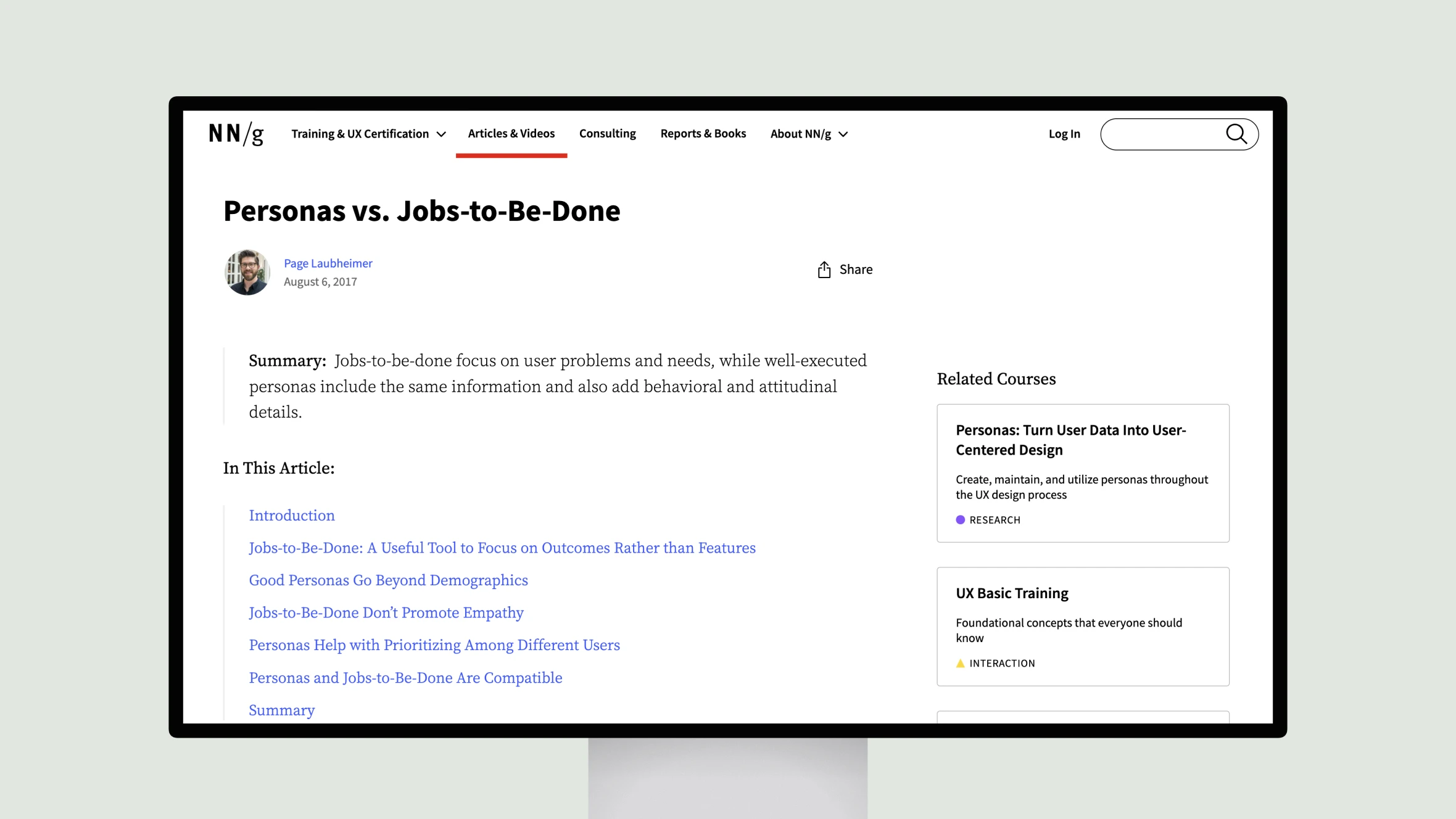
Task: Click the NN/g logo to go home
Action: [237, 133]
